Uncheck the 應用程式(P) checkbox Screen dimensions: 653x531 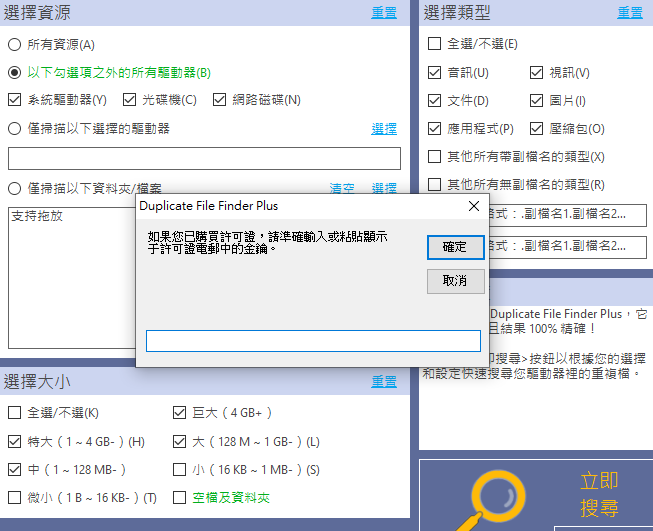(x=434, y=129)
